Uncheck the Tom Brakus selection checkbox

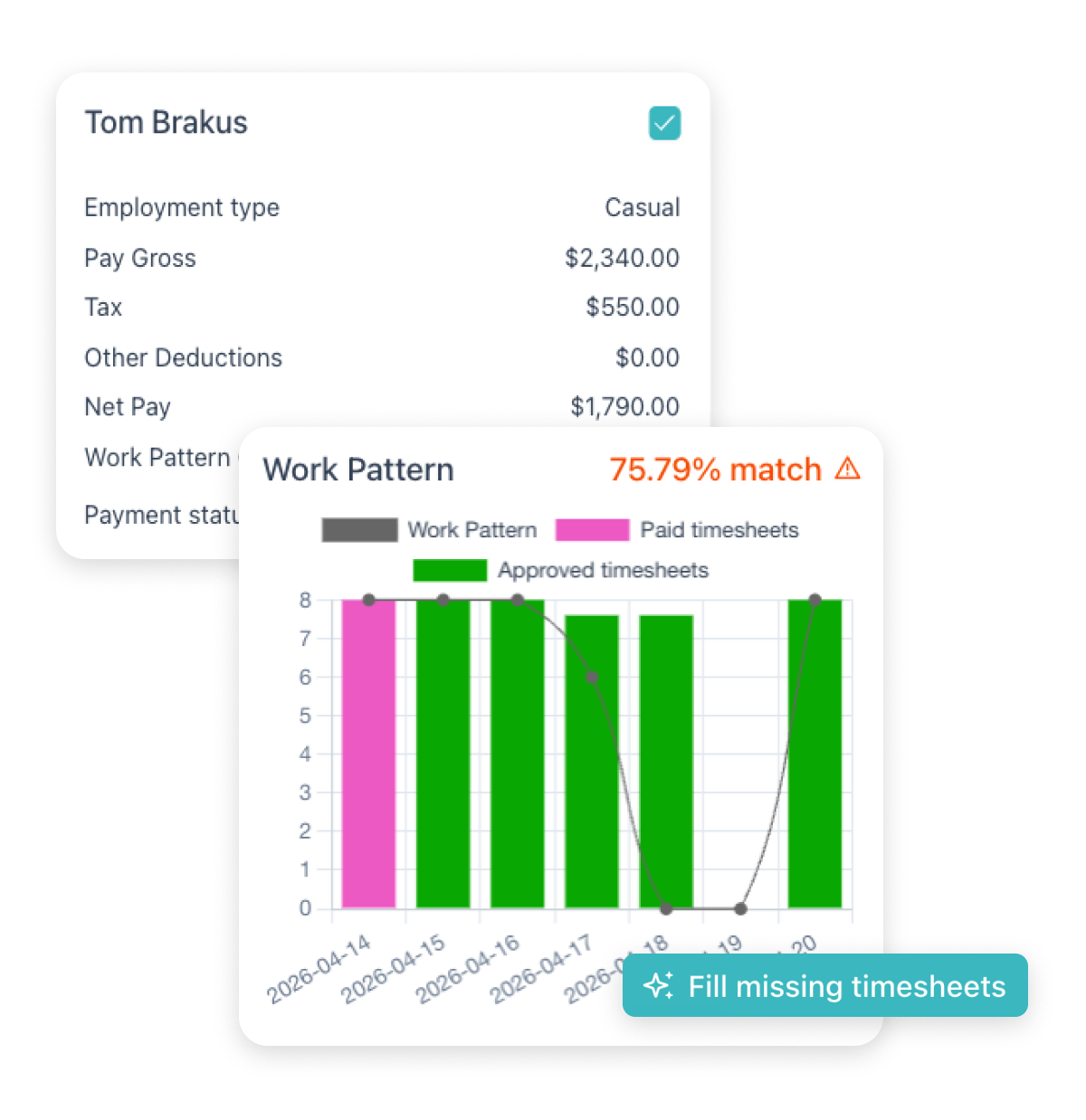click(664, 123)
